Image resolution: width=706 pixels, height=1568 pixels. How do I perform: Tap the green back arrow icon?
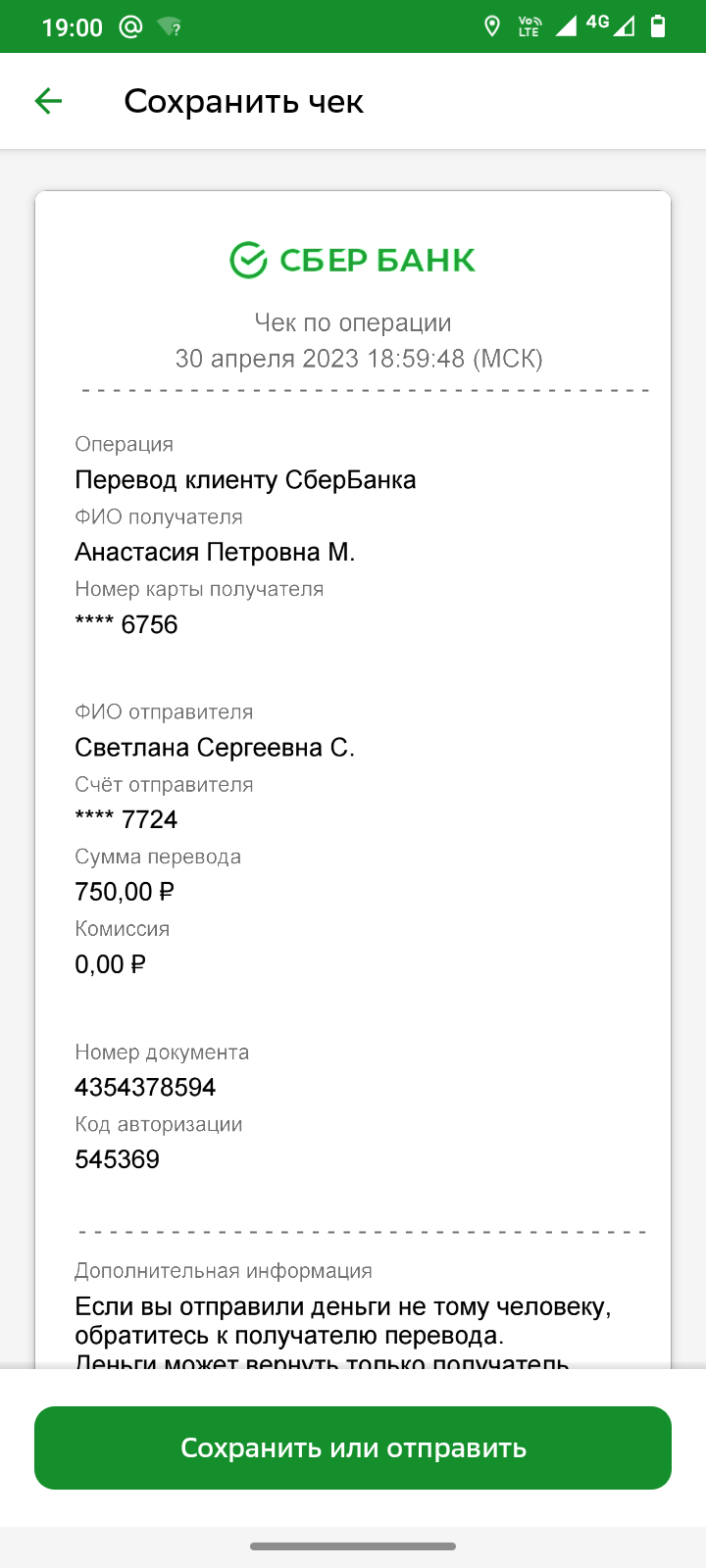click(x=48, y=101)
